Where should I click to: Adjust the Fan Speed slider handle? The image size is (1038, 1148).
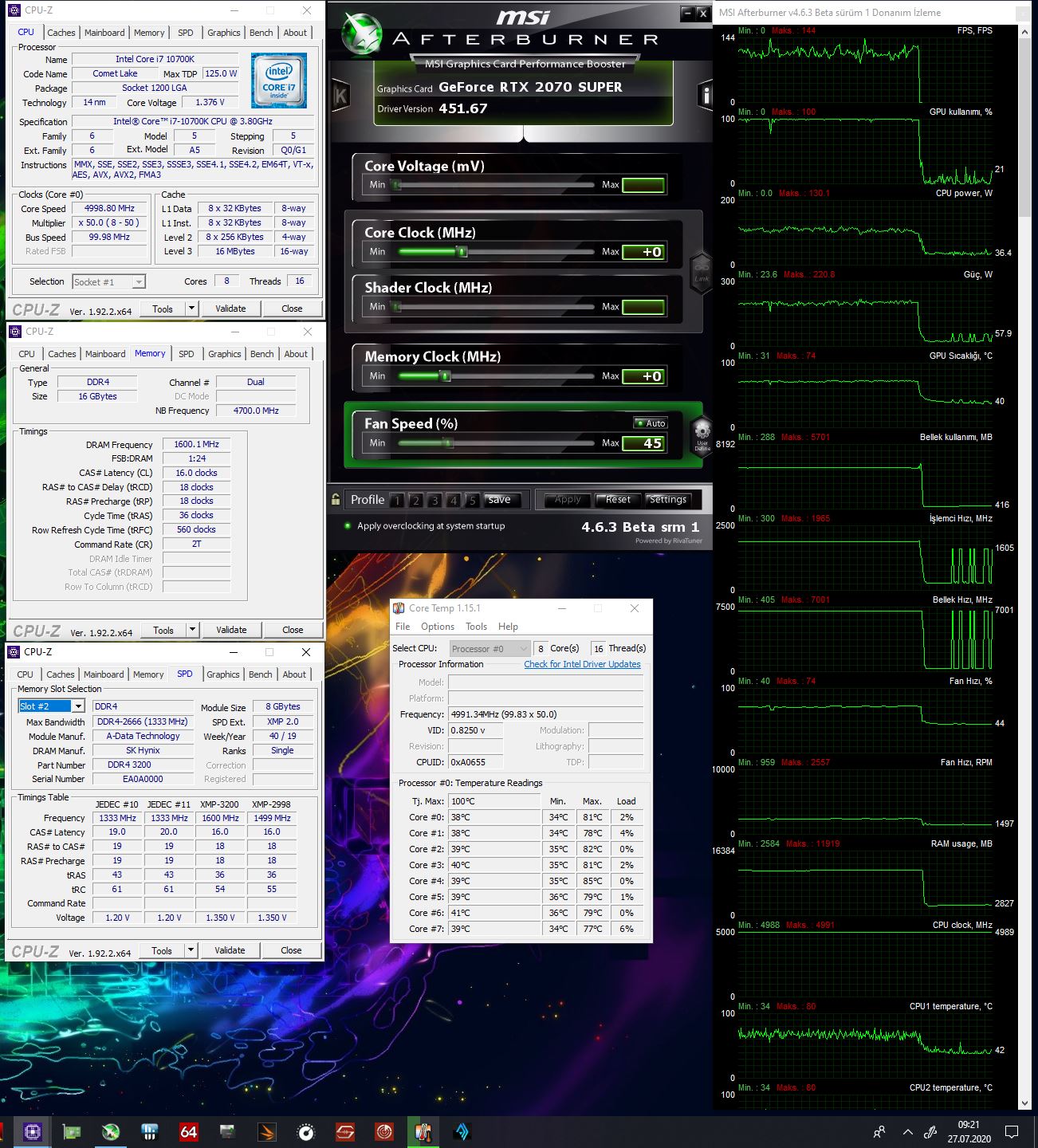coord(447,443)
